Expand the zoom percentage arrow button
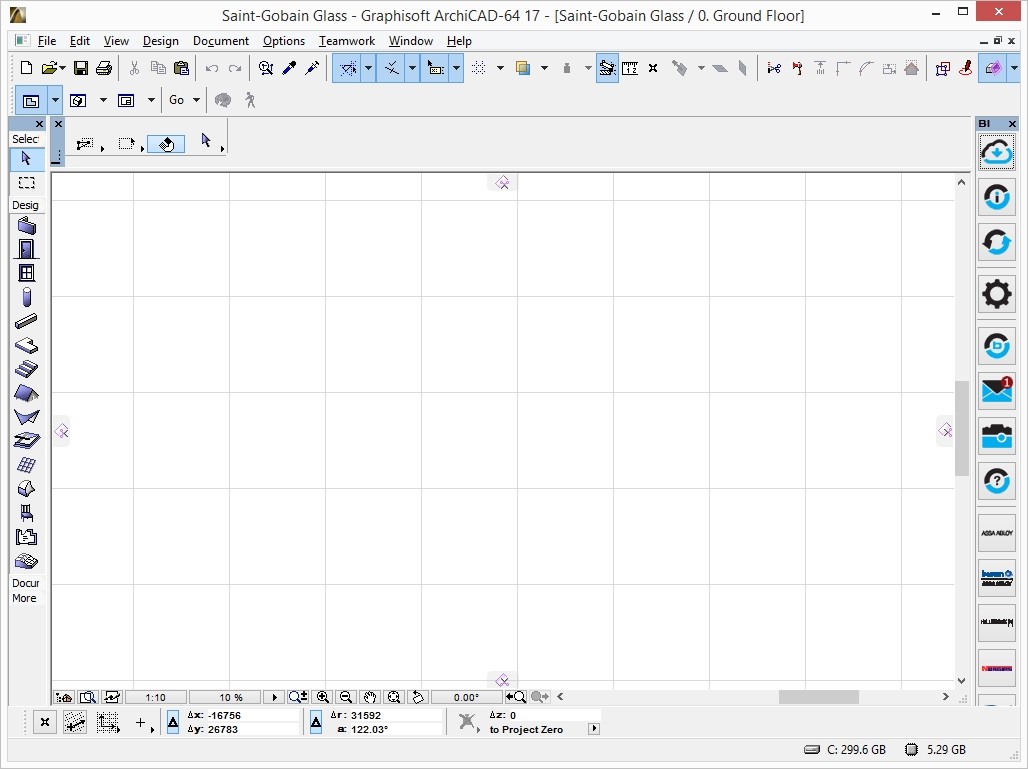Viewport: 1028px width, 769px height. pyautogui.click(x=275, y=697)
